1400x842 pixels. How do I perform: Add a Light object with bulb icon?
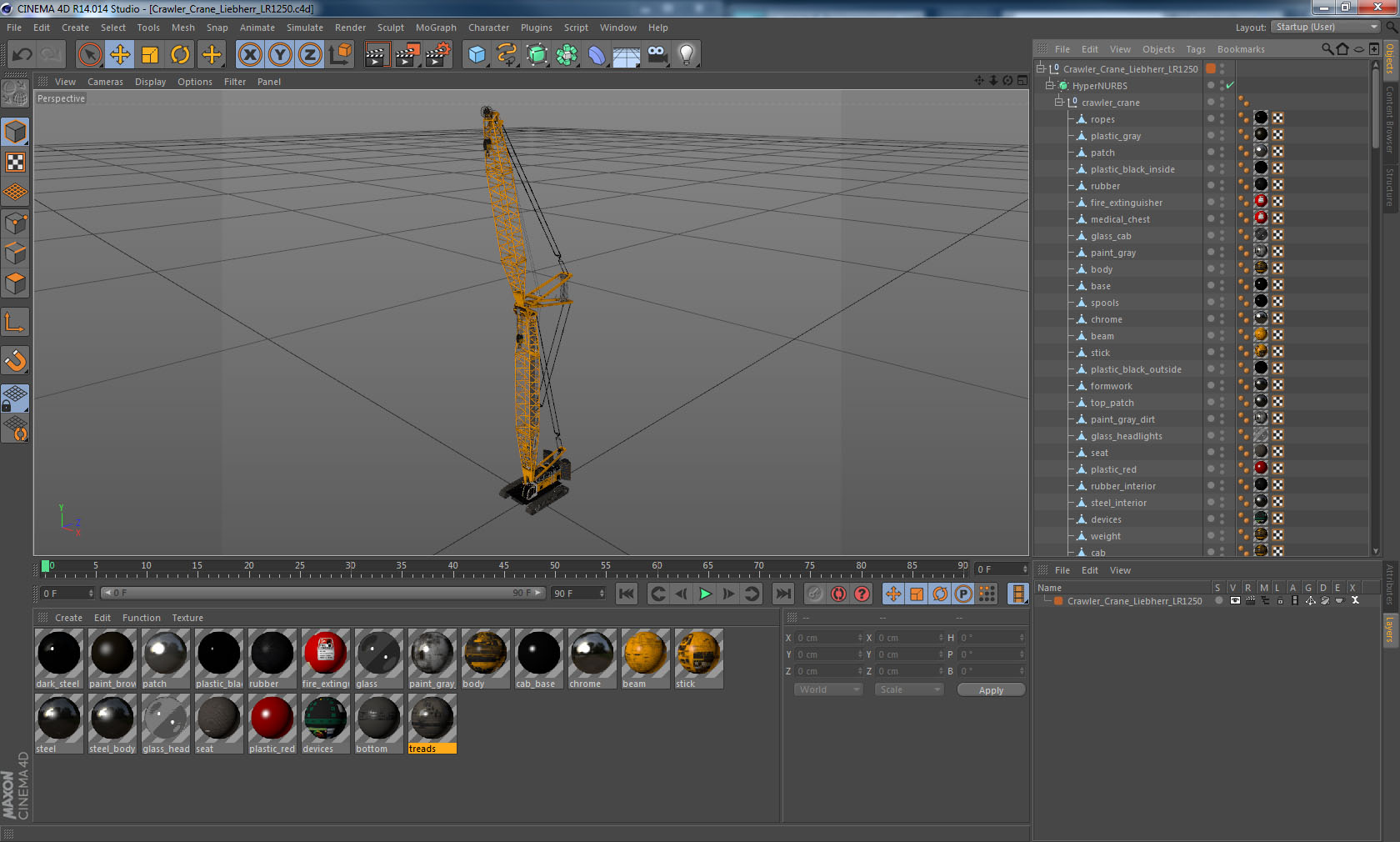687,55
